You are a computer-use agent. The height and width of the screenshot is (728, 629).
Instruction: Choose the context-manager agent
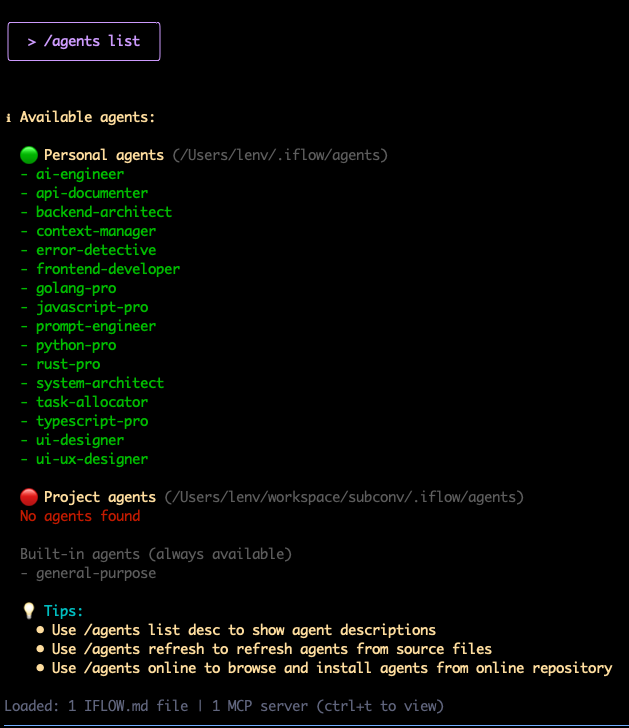pyautogui.click(x=96, y=231)
